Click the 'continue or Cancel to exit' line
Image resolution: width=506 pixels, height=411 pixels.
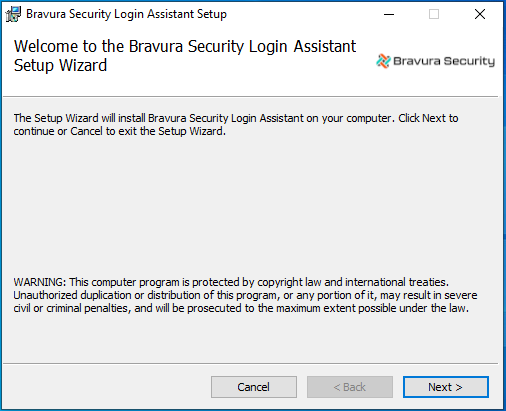[120, 131]
